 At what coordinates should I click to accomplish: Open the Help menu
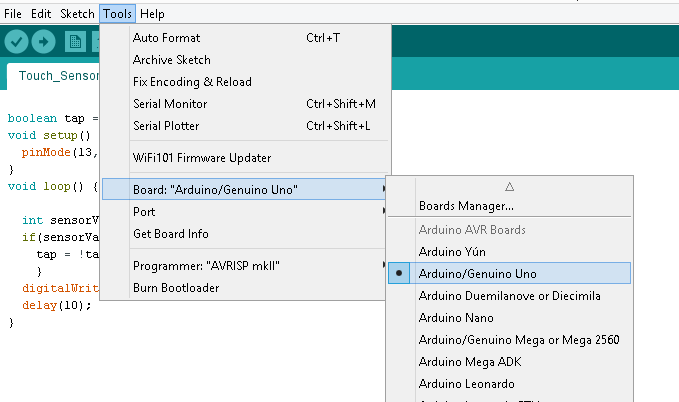pyautogui.click(x=152, y=14)
